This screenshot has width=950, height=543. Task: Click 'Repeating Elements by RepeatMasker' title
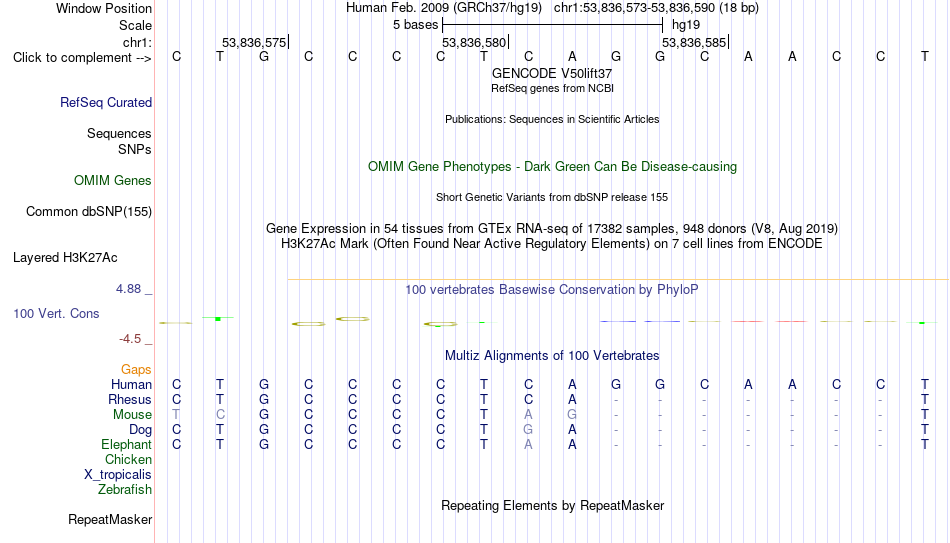[552, 505]
